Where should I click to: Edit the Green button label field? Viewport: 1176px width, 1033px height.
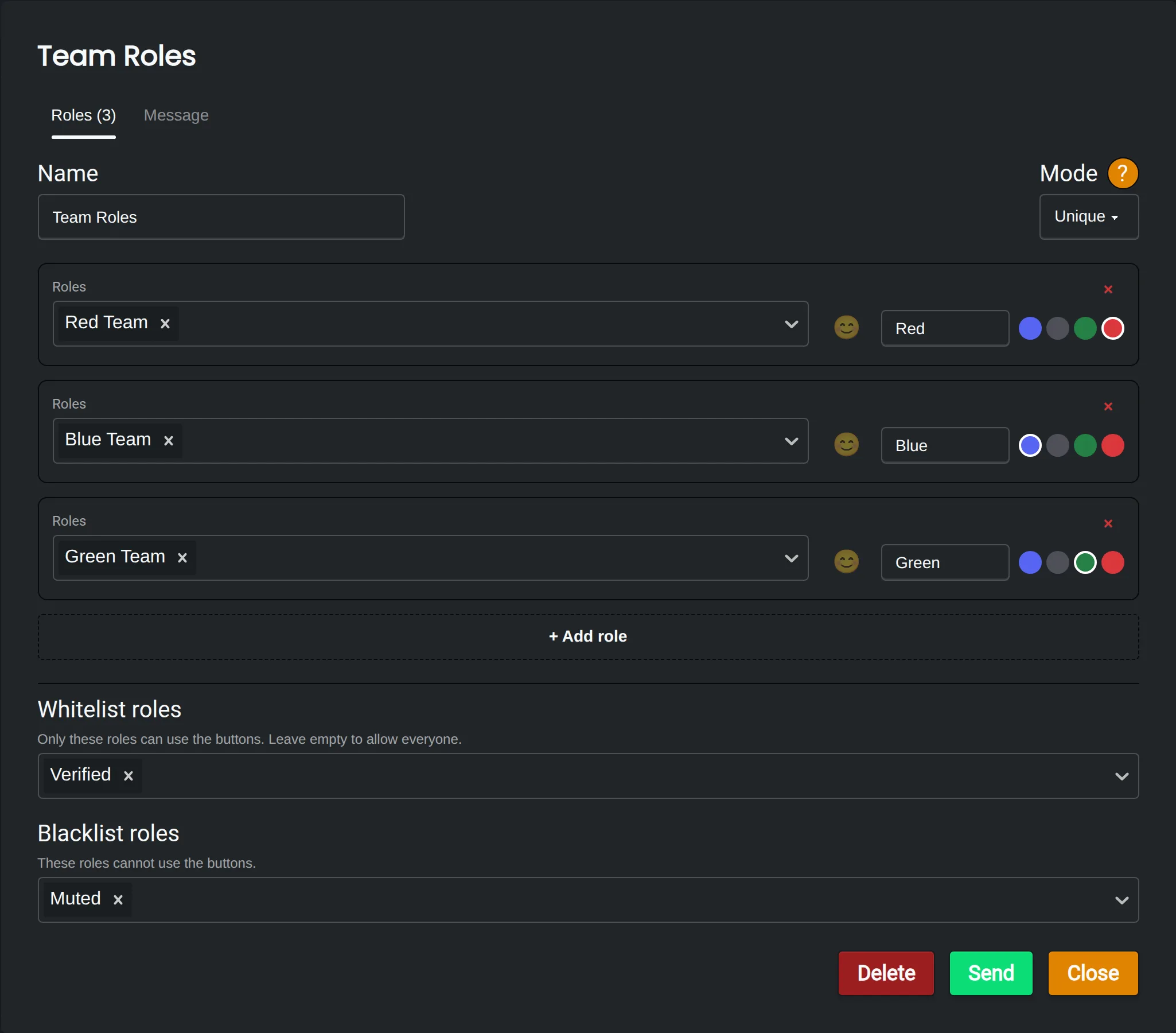click(x=945, y=562)
